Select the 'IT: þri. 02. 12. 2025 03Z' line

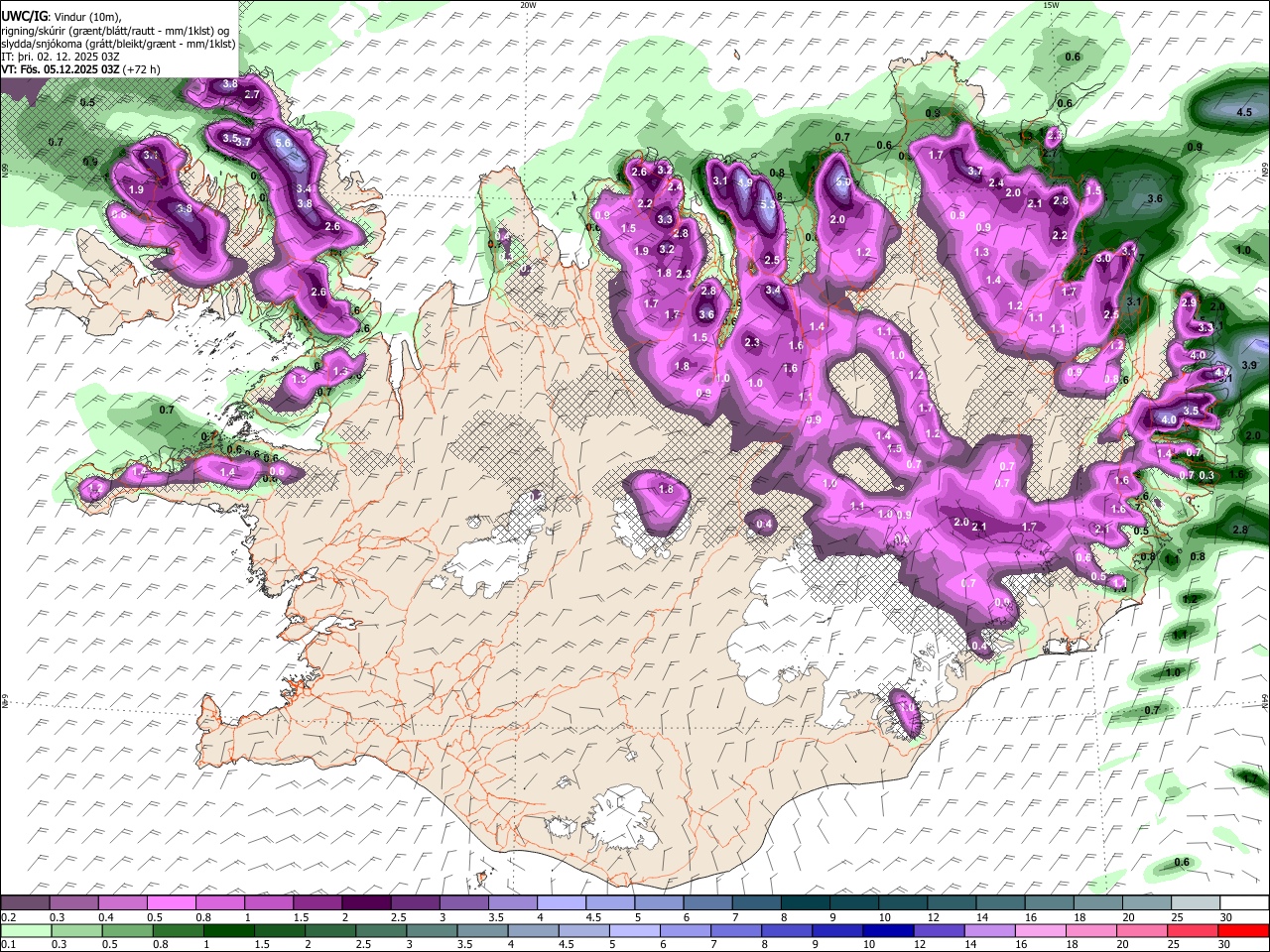point(62,57)
